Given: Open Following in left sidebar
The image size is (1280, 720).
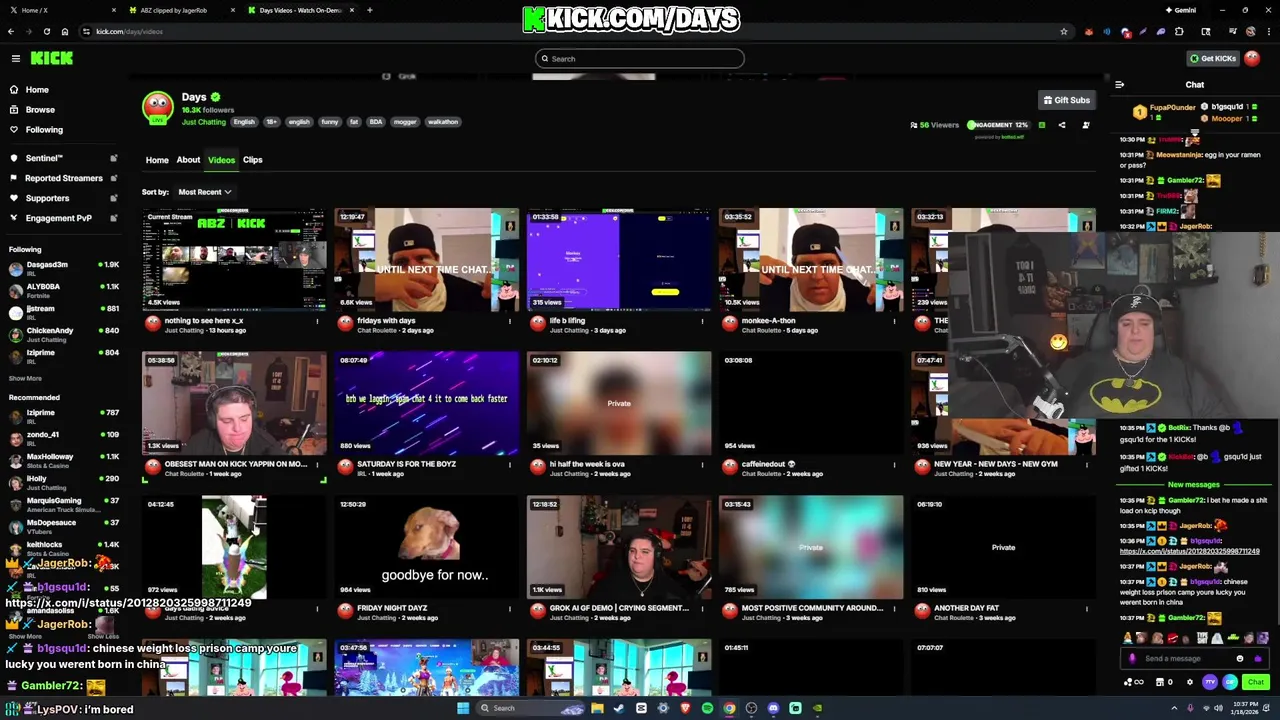Looking at the screenshot, I should tap(44, 130).
